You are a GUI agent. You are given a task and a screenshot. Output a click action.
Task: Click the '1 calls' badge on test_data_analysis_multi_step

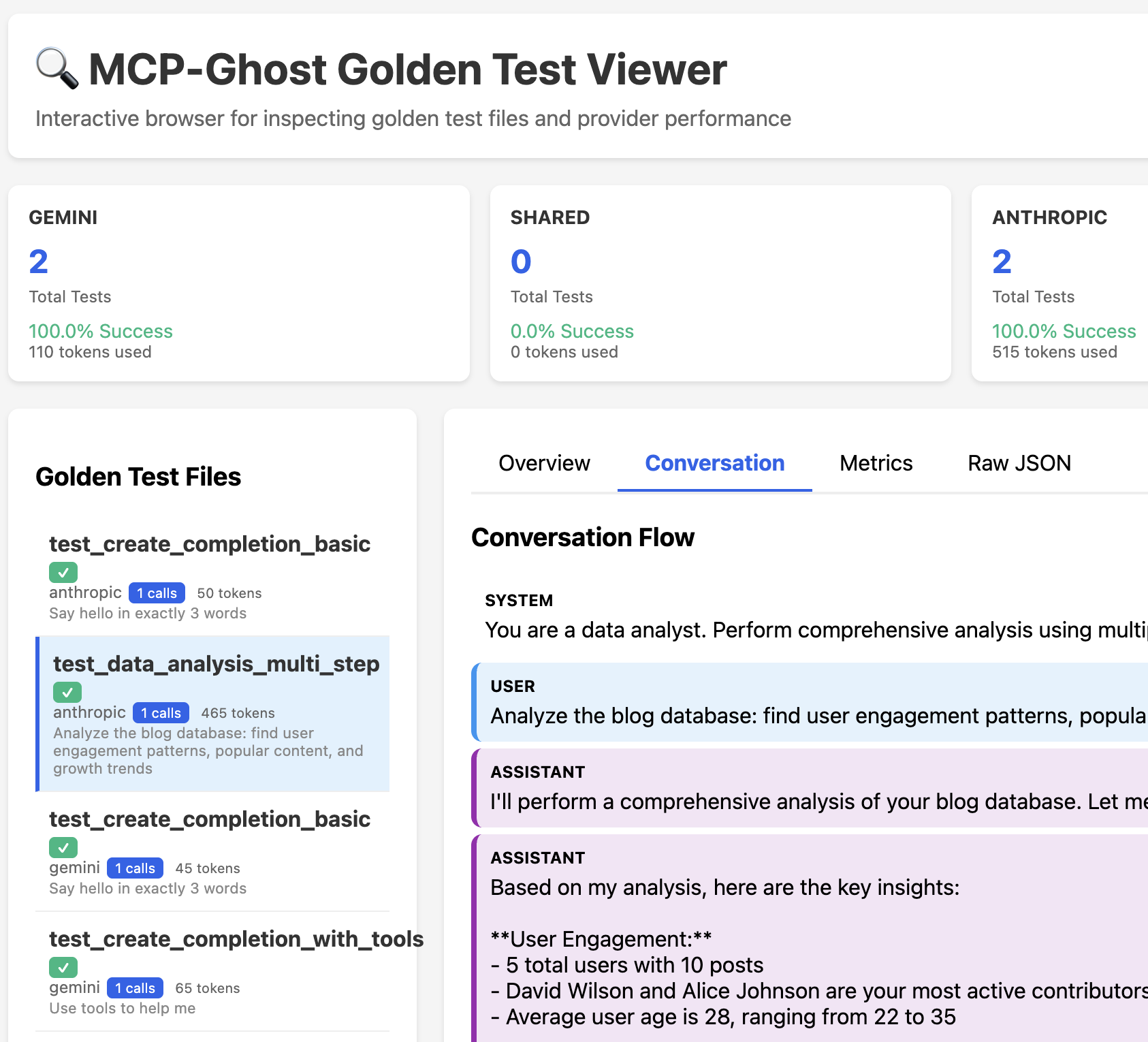[160, 712]
